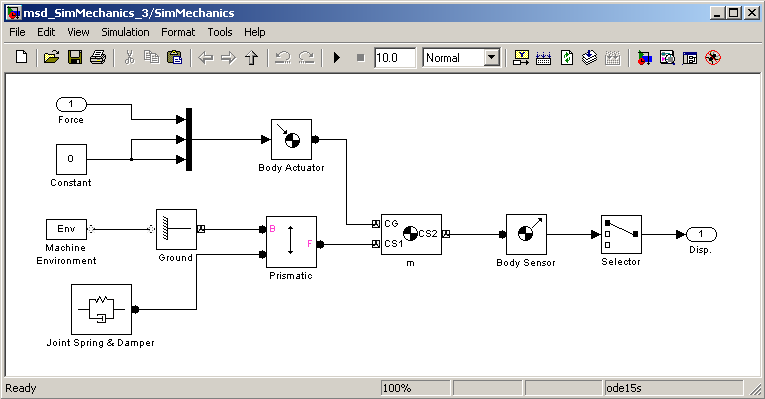Navigate back with the left arrow icon
The height and width of the screenshot is (399, 765).
[206, 58]
